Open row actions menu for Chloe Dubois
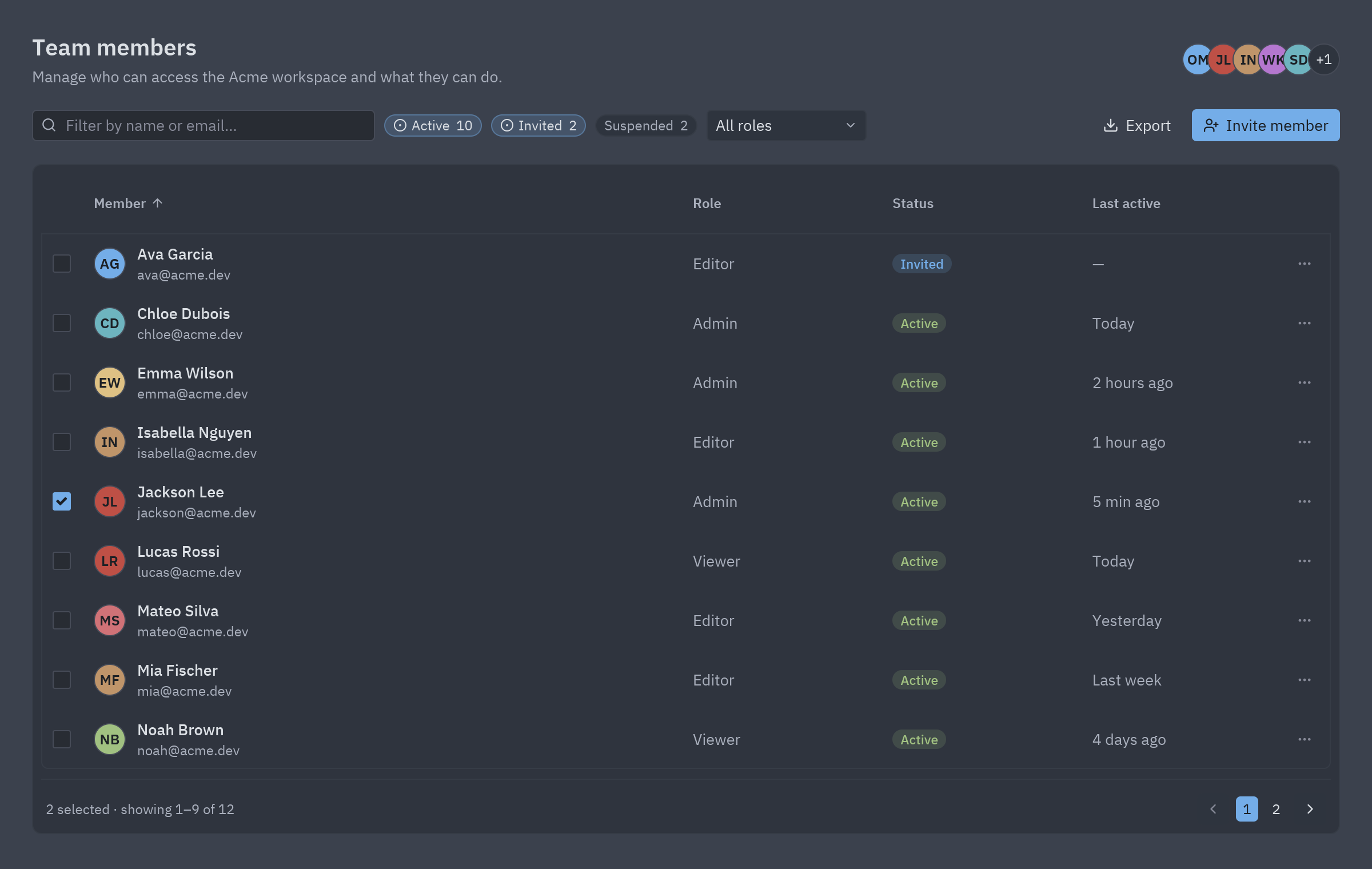The image size is (1372, 869). coord(1304,323)
